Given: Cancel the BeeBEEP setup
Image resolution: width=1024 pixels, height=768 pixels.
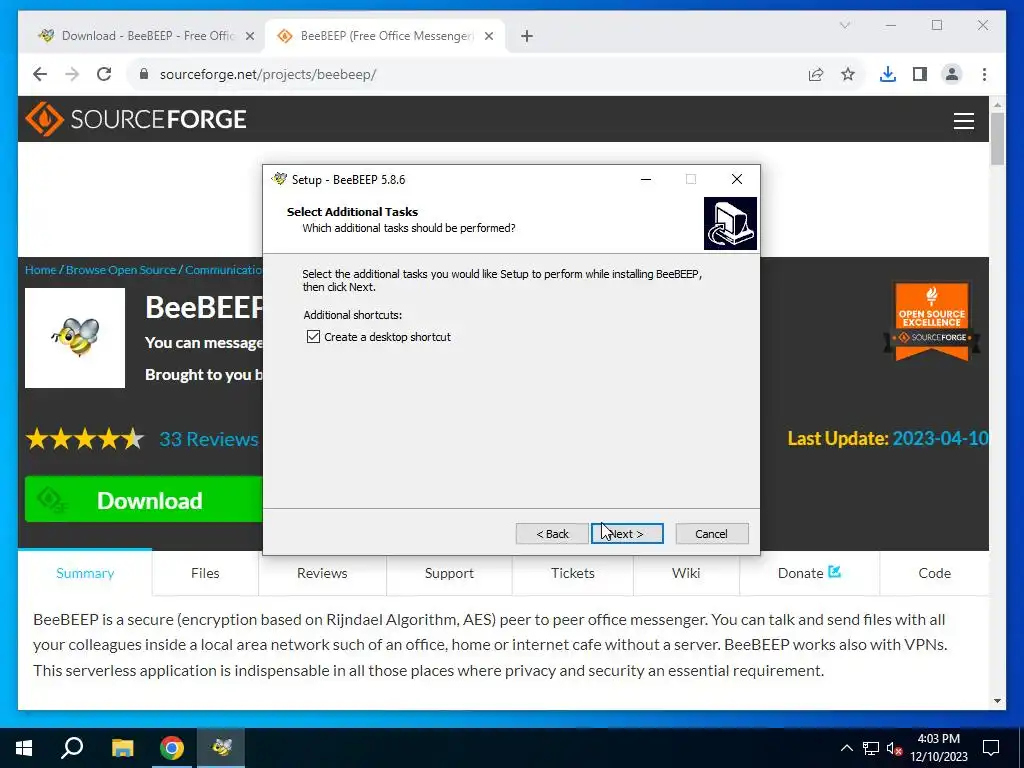Looking at the screenshot, I should tap(711, 534).
